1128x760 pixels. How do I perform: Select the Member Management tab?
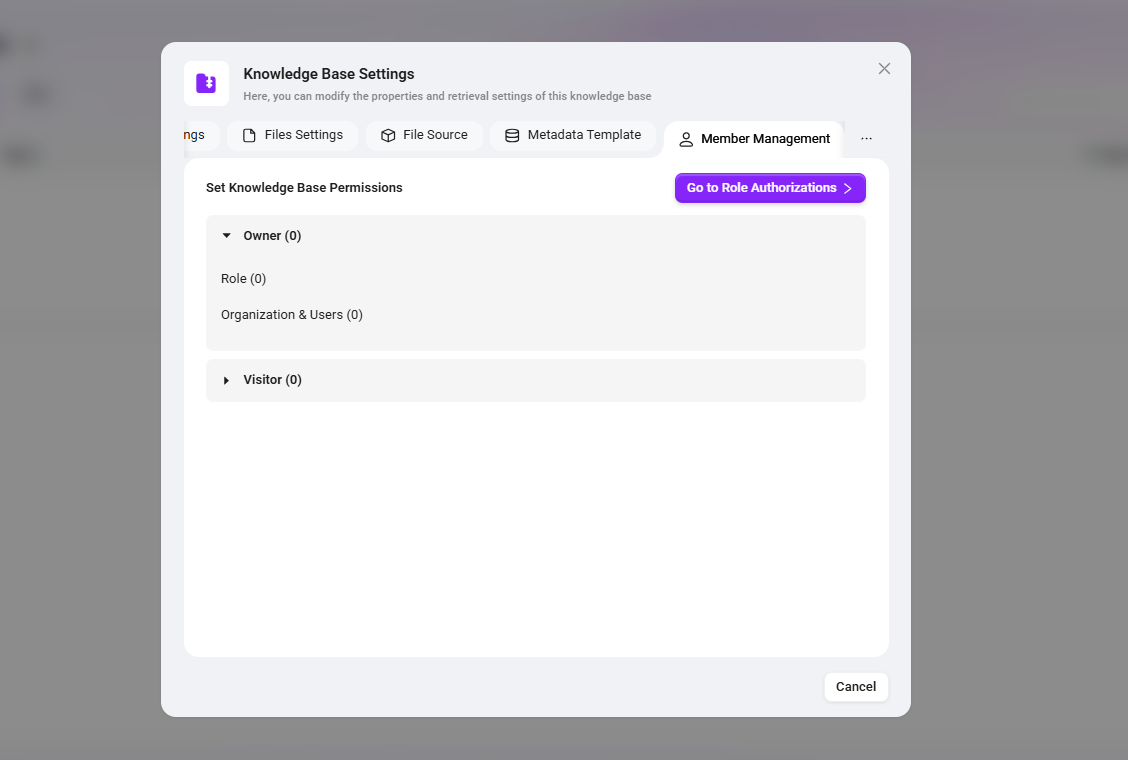click(x=754, y=139)
